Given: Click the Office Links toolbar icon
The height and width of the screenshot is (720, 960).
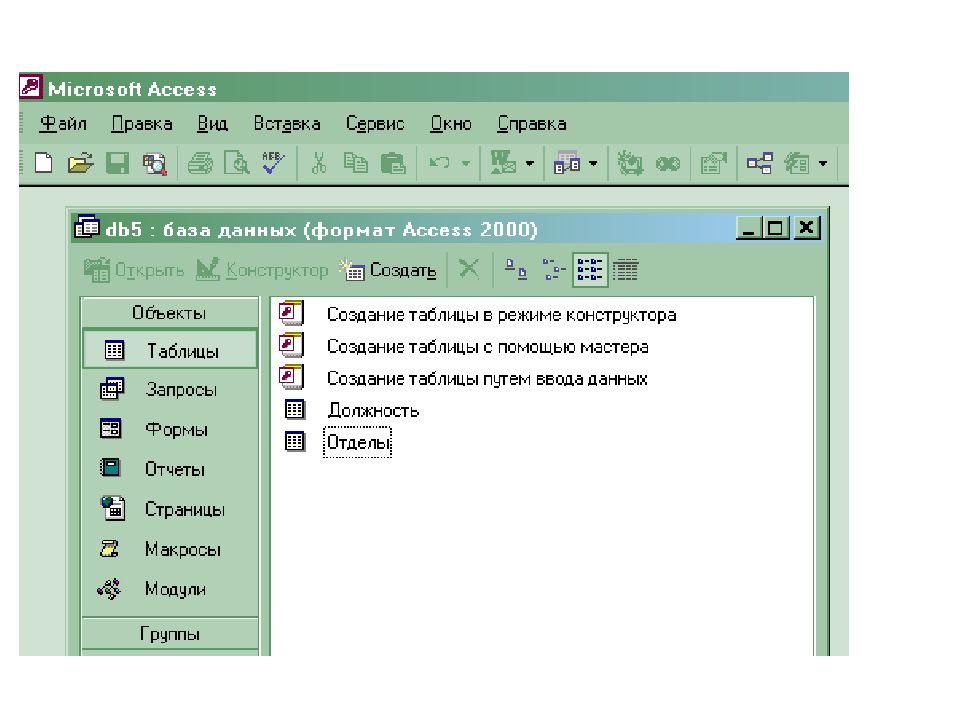Looking at the screenshot, I should 503,163.
